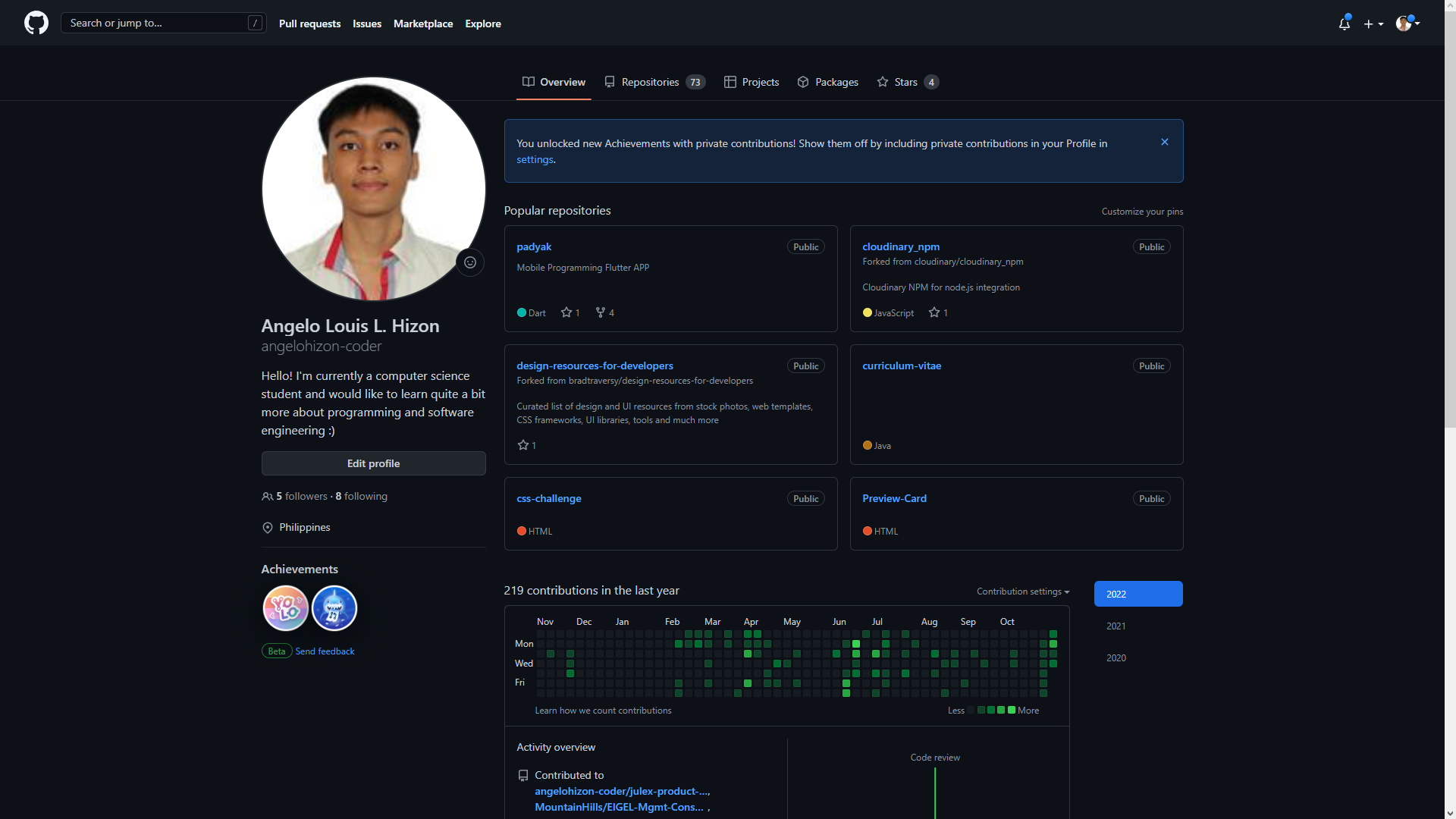The width and height of the screenshot is (1456, 819).
Task: Open the Pull Shark achievement badge
Action: coord(334,608)
